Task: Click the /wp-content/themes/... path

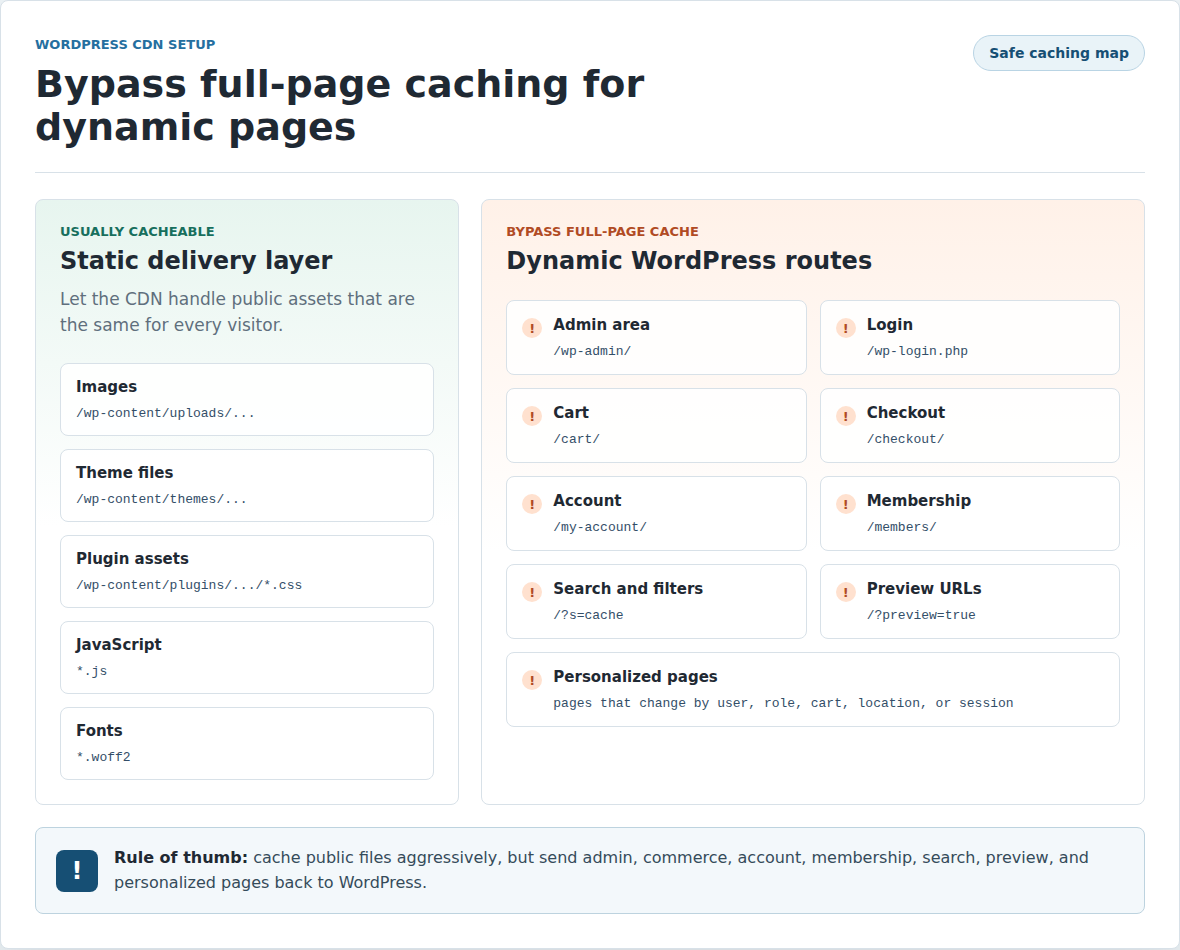Action: pos(161,499)
